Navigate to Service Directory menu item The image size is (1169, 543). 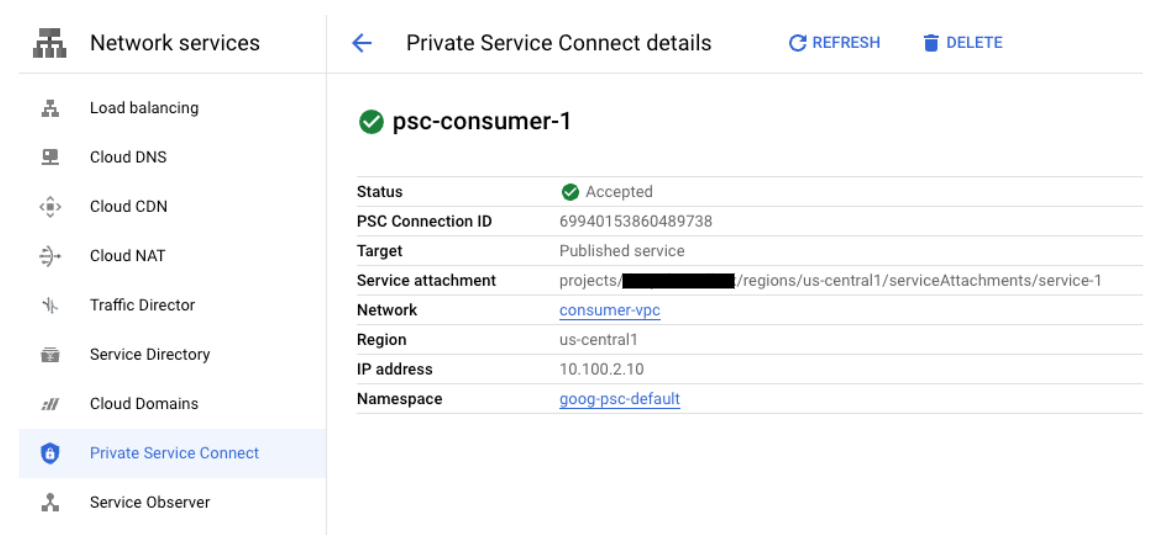point(149,355)
